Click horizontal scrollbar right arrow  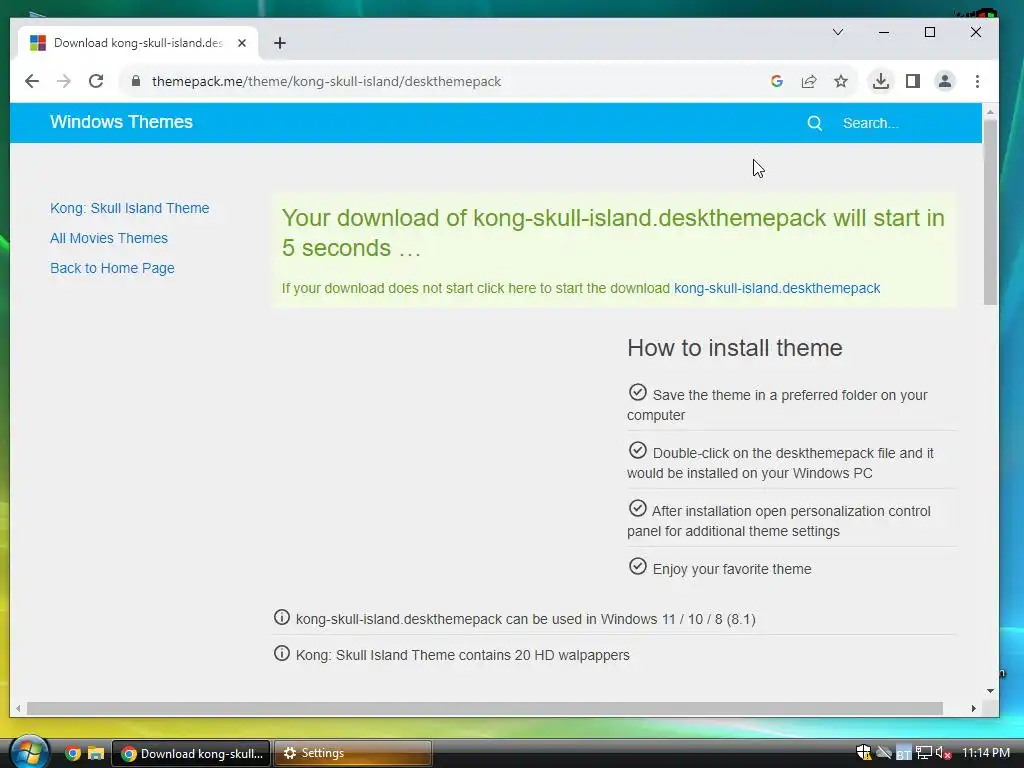pos(974,709)
